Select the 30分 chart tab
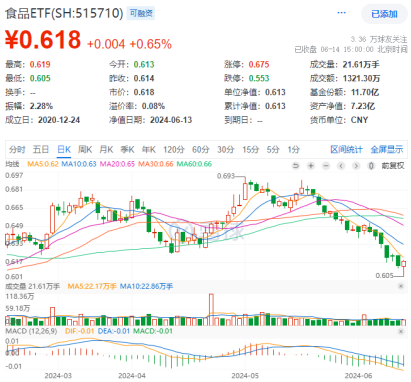411x382 pixels. point(226,149)
